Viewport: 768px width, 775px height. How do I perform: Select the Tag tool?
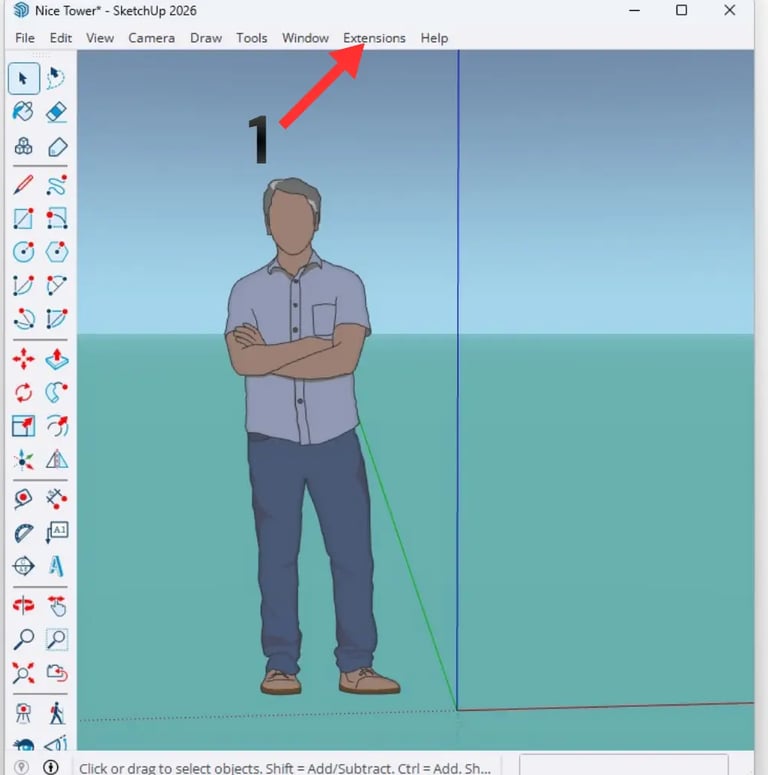click(x=57, y=146)
